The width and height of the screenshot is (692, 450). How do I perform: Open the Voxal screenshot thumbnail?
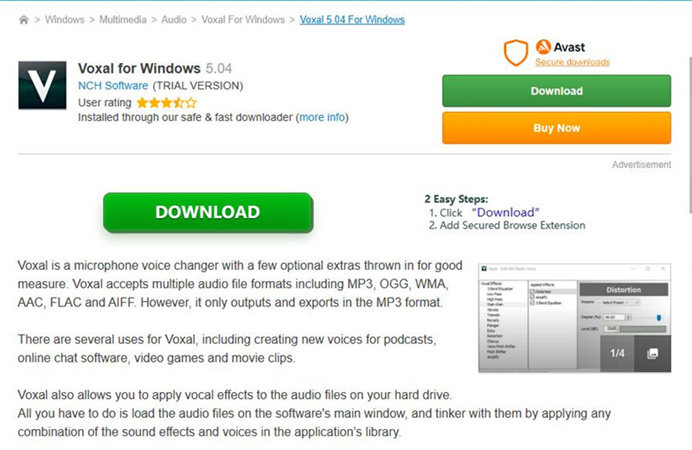(x=575, y=318)
